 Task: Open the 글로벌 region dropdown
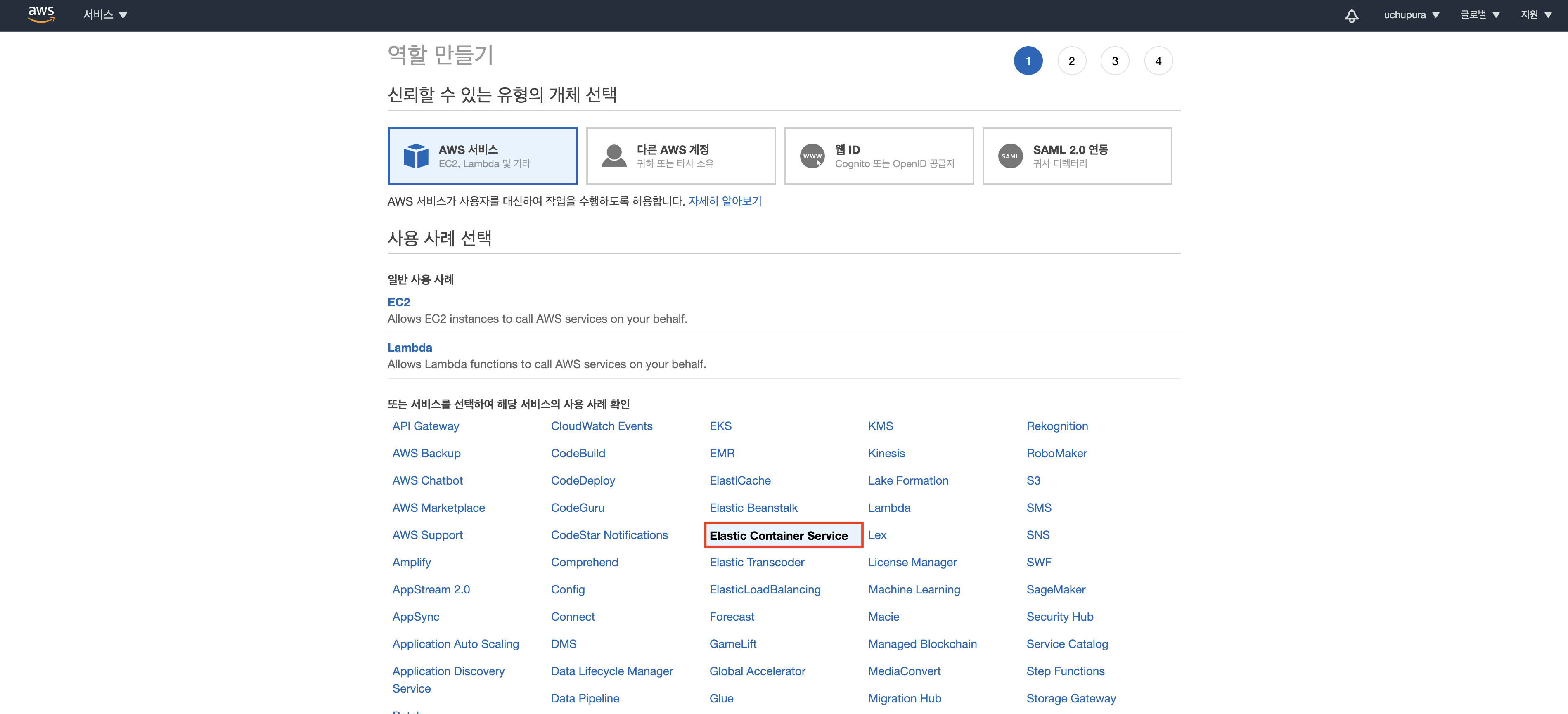pos(1480,14)
